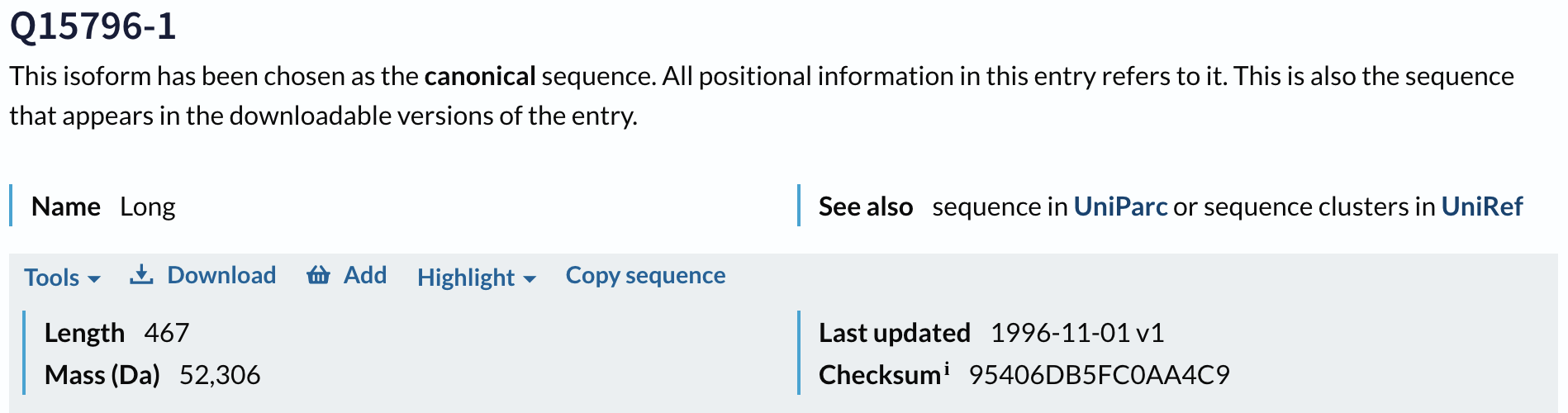
Task: Click the Mass value 52,306
Action: [x=220, y=375]
